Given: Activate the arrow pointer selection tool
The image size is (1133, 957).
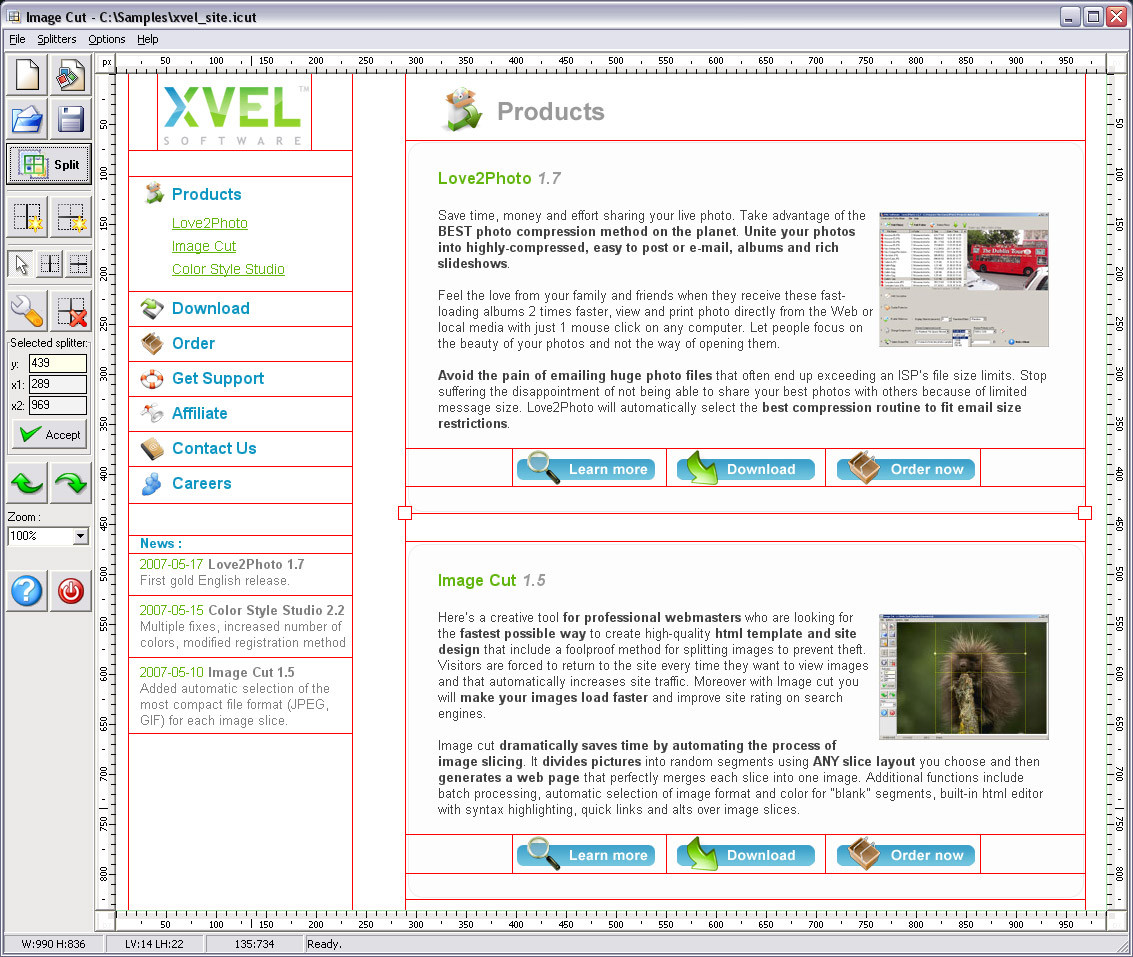Looking at the screenshot, I should coord(21,265).
